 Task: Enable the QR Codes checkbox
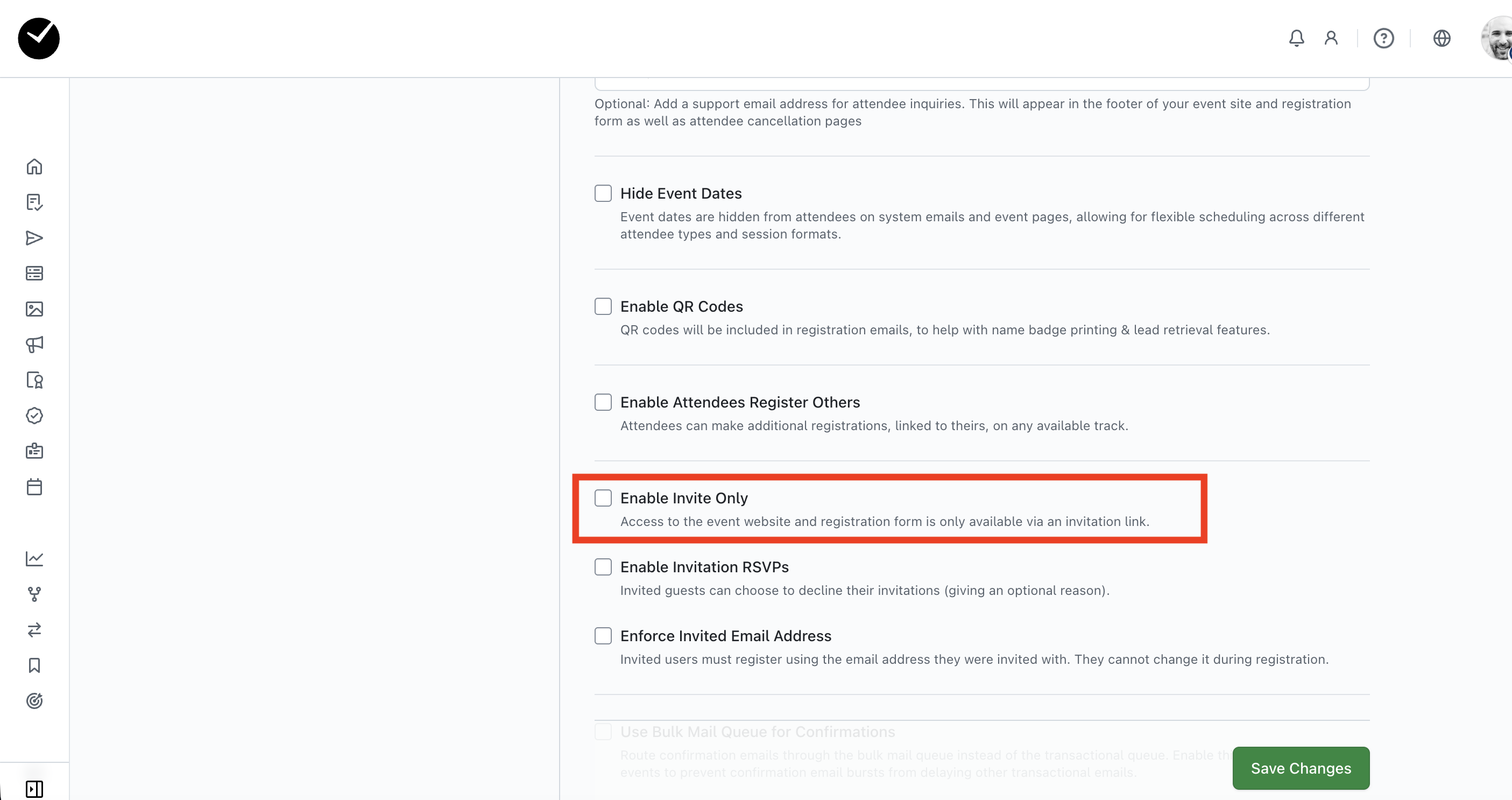[x=603, y=307]
